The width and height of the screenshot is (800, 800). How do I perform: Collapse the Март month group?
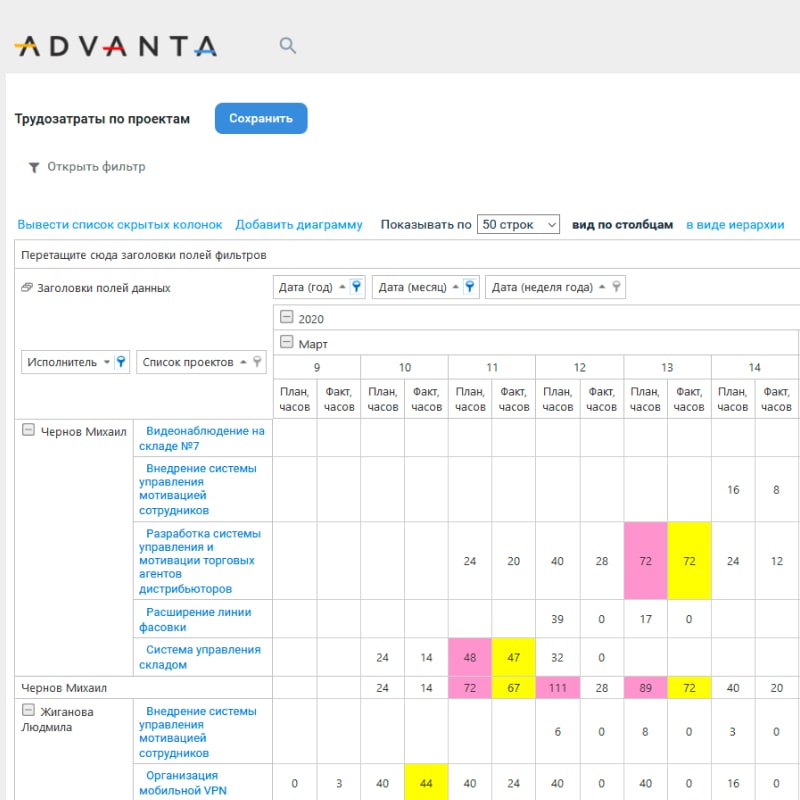pos(287,343)
